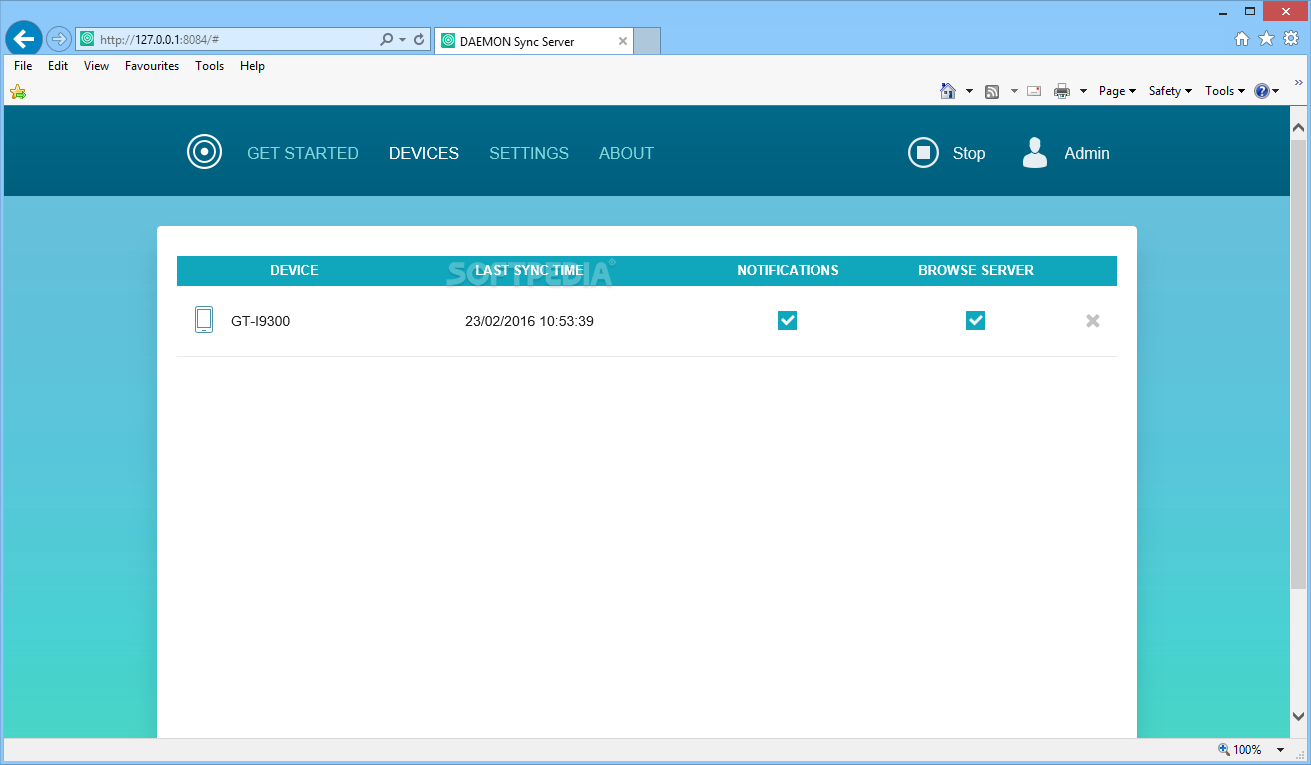Screen dimensions: 1311x765
Task: Expand the zoom level dropdown arrow
Action: [x=1280, y=750]
